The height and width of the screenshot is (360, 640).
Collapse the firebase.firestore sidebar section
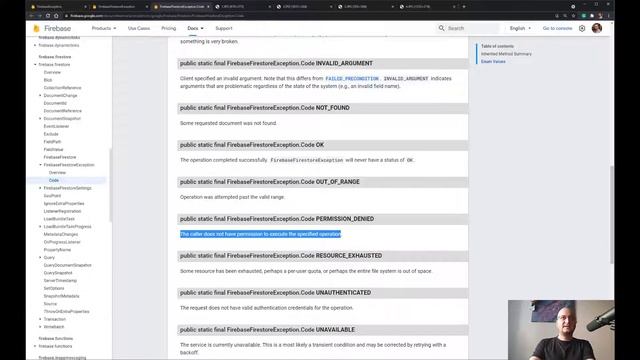35,64
